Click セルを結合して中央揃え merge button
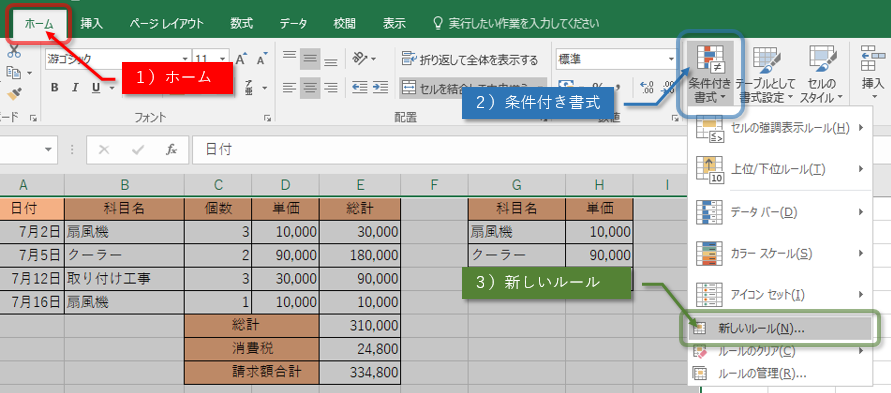This screenshot has width=891, height=393. [473, 87]
